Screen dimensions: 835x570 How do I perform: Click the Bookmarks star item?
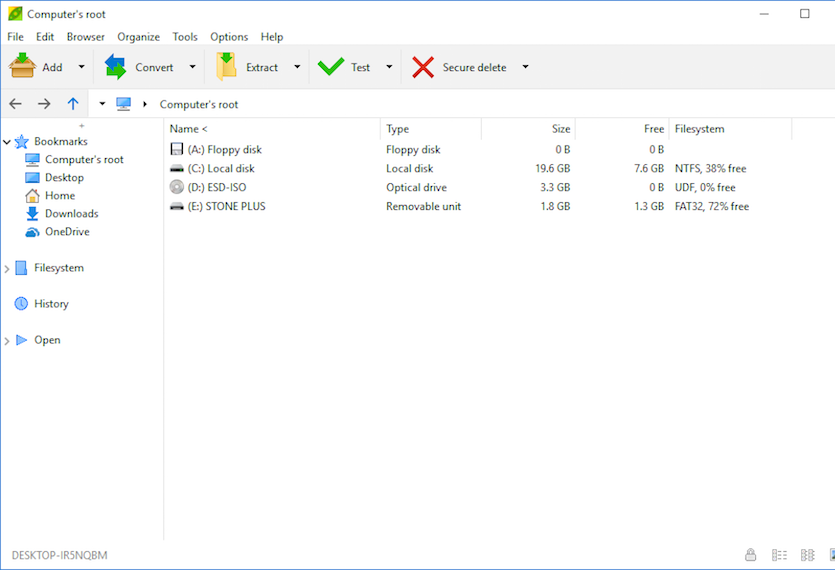51,141
